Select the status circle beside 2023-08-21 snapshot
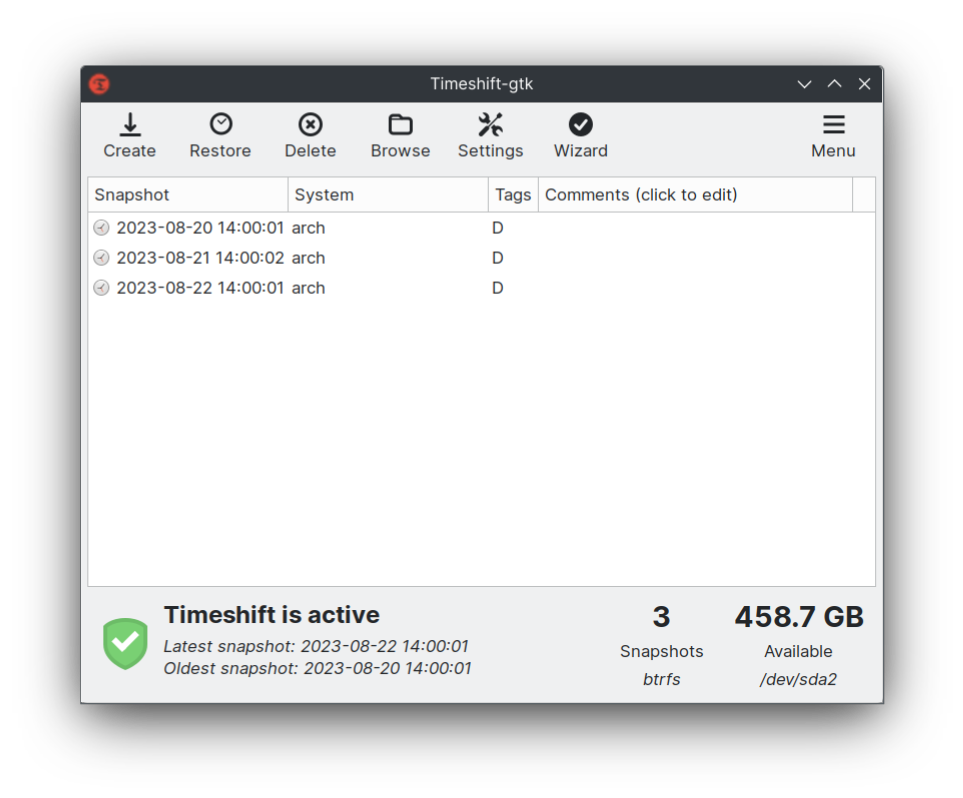The image size is (963, 798). point(100,257)
